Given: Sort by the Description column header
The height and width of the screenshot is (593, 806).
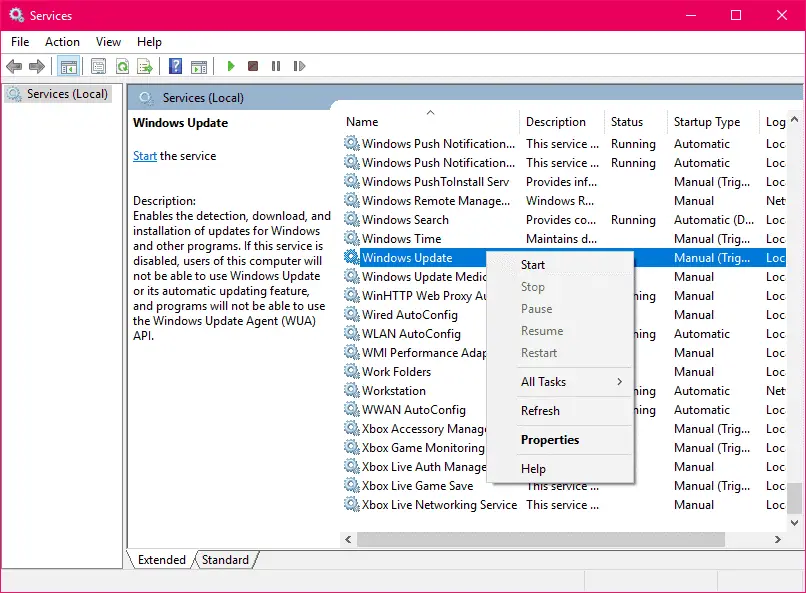Looking at the screenshot, I should [562, 122].
